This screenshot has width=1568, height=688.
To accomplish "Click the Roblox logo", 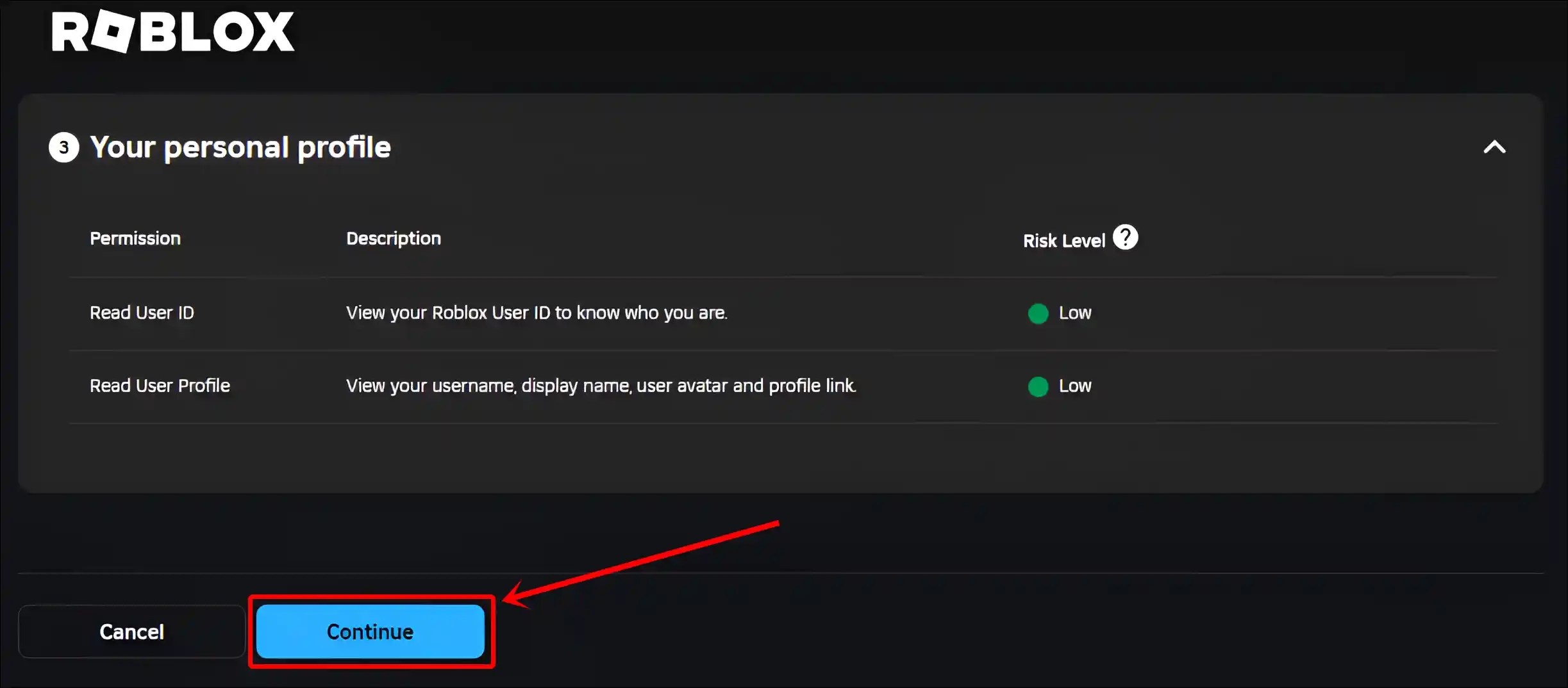I will click(173, 31).
